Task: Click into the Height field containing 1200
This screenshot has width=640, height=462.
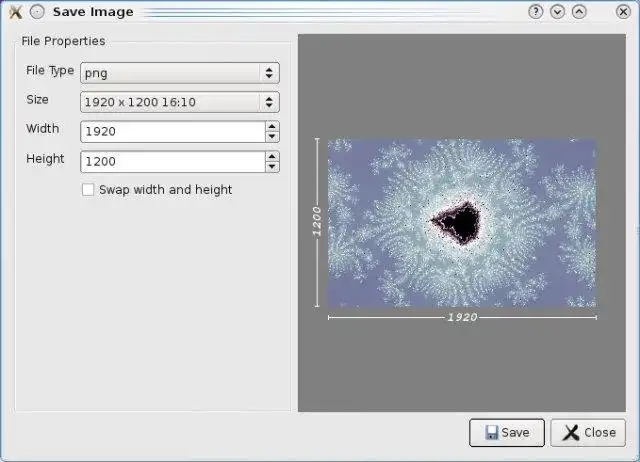Action: click(173, 161)
